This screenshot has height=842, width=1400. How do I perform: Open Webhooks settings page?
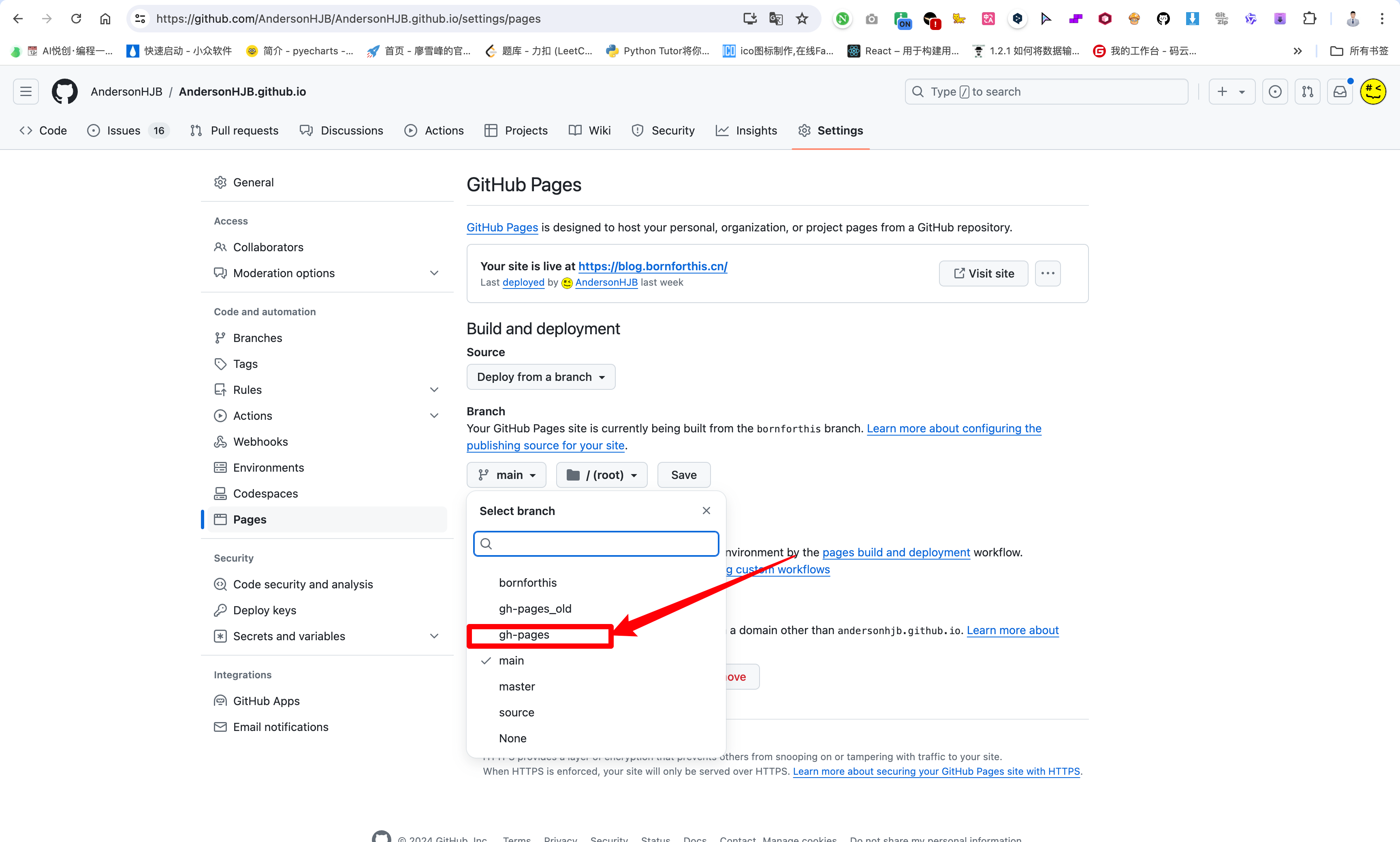(x=327, y=441)
